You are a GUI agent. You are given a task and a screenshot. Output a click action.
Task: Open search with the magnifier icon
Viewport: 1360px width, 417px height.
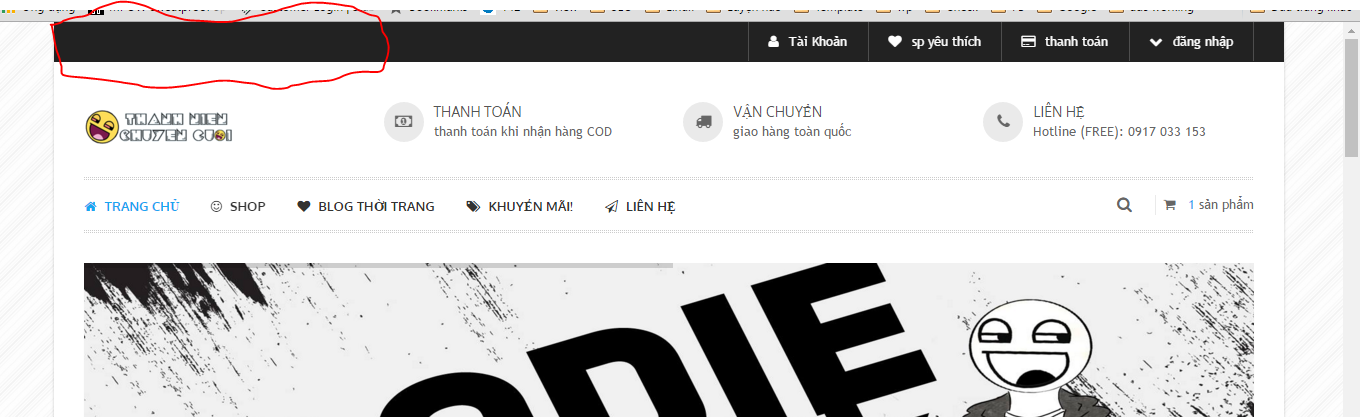[1124, 205]
